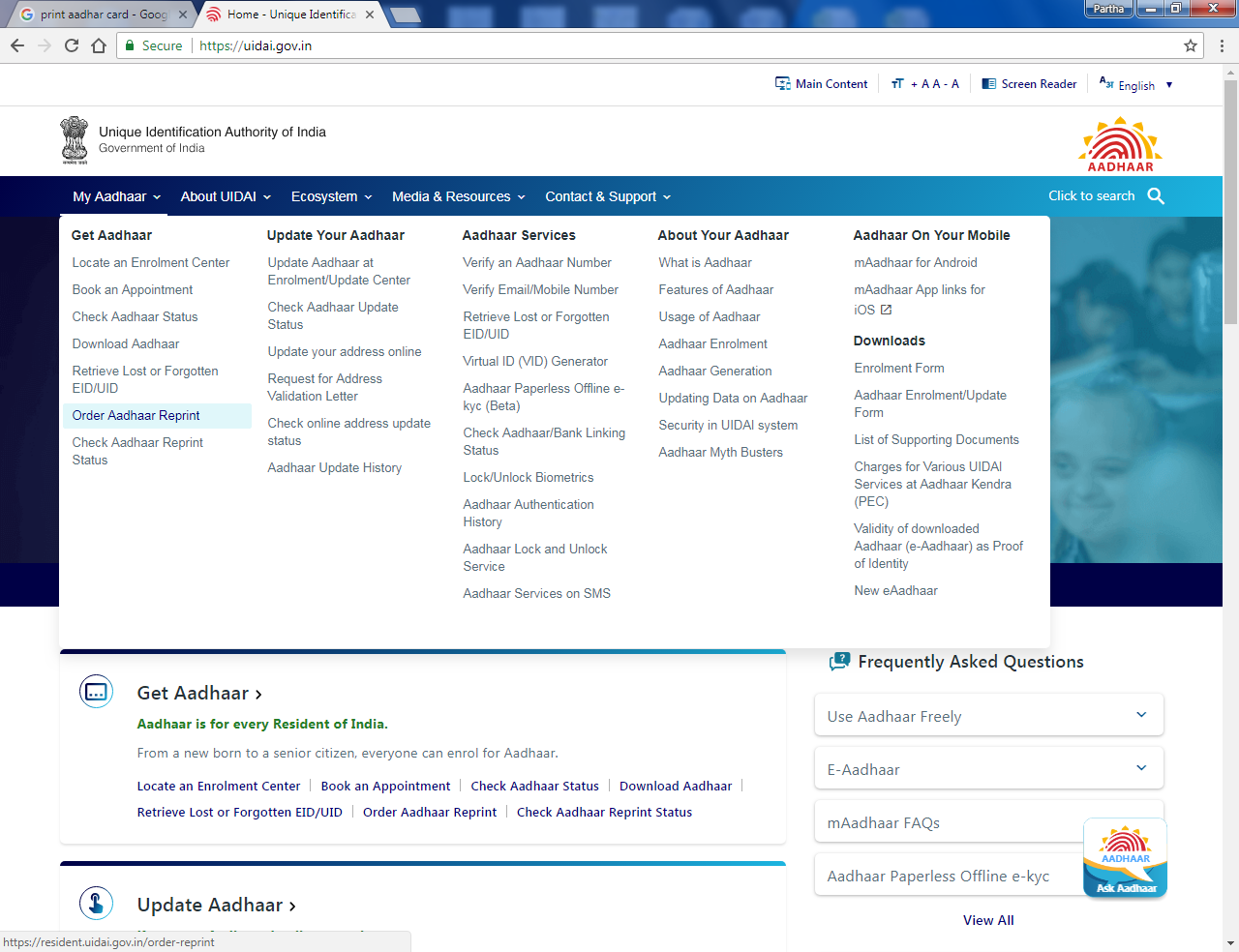Viewport: 1239px width, 952px height.
Task: Open the Get Aadhaar heading link
Action: point(199,693)
